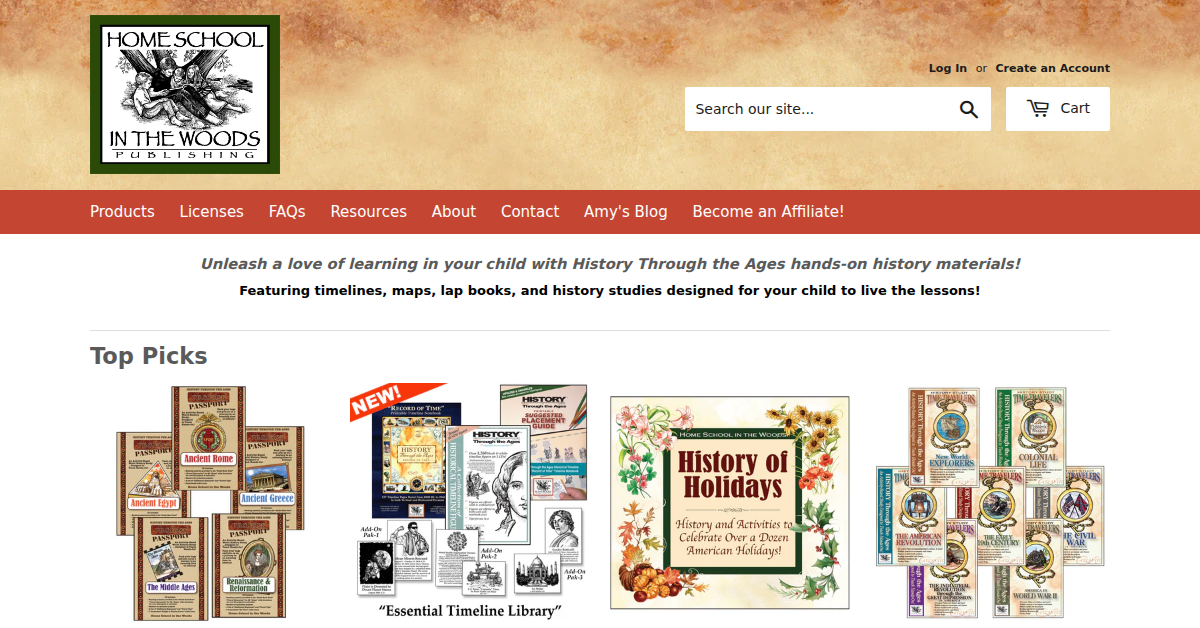This screenshot has height=628, width=1200.
Task: Click the NEW! badge on Timeline Library
Action: point(380,400)
